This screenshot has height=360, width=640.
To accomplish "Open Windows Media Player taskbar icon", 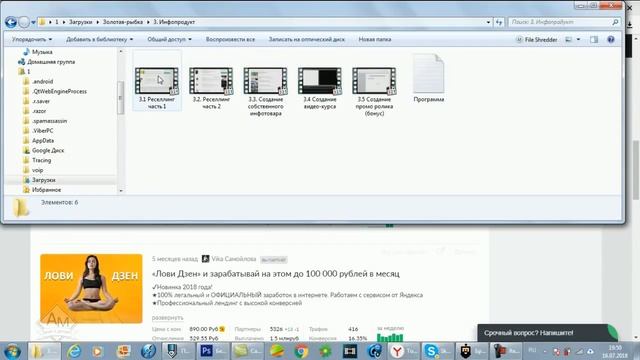I will pyautogui.click(x=98, y=351).
